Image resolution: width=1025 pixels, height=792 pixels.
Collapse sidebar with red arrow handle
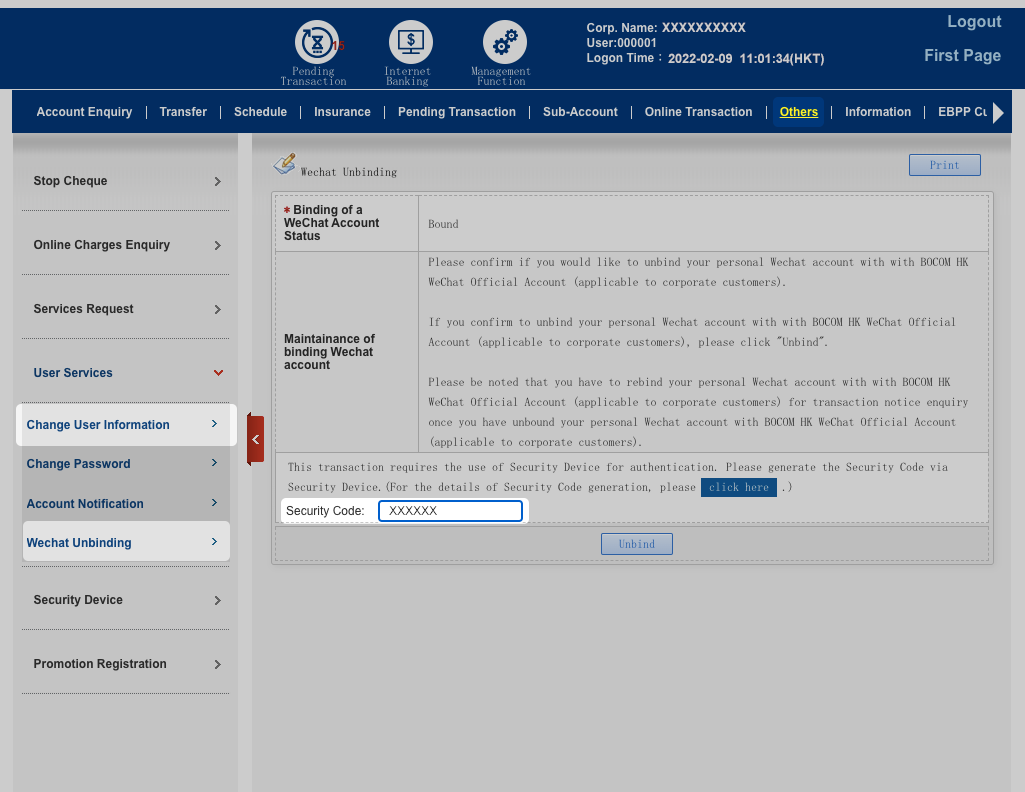pyautogui.click(x=255, y=440)
